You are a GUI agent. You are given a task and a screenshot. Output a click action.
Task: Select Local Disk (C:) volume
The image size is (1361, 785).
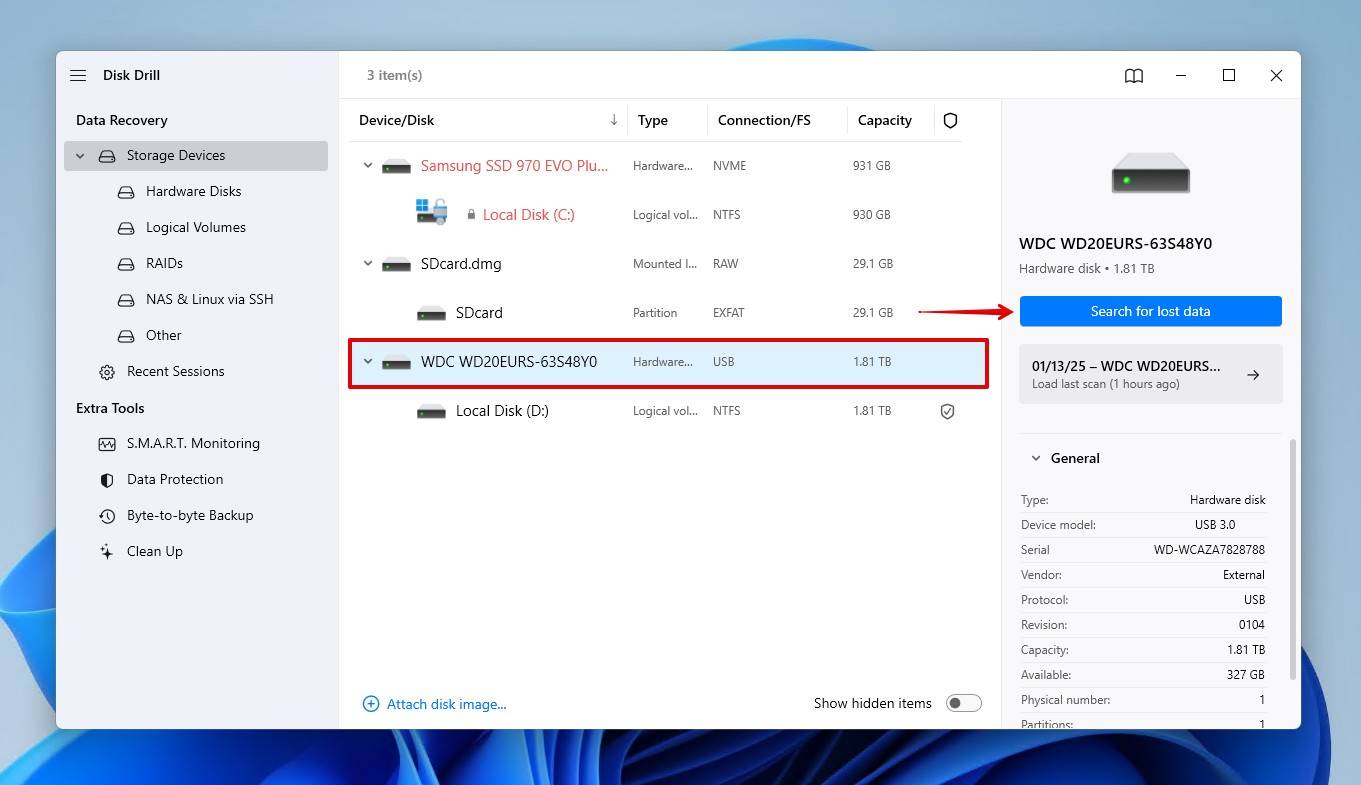(528, 215)
